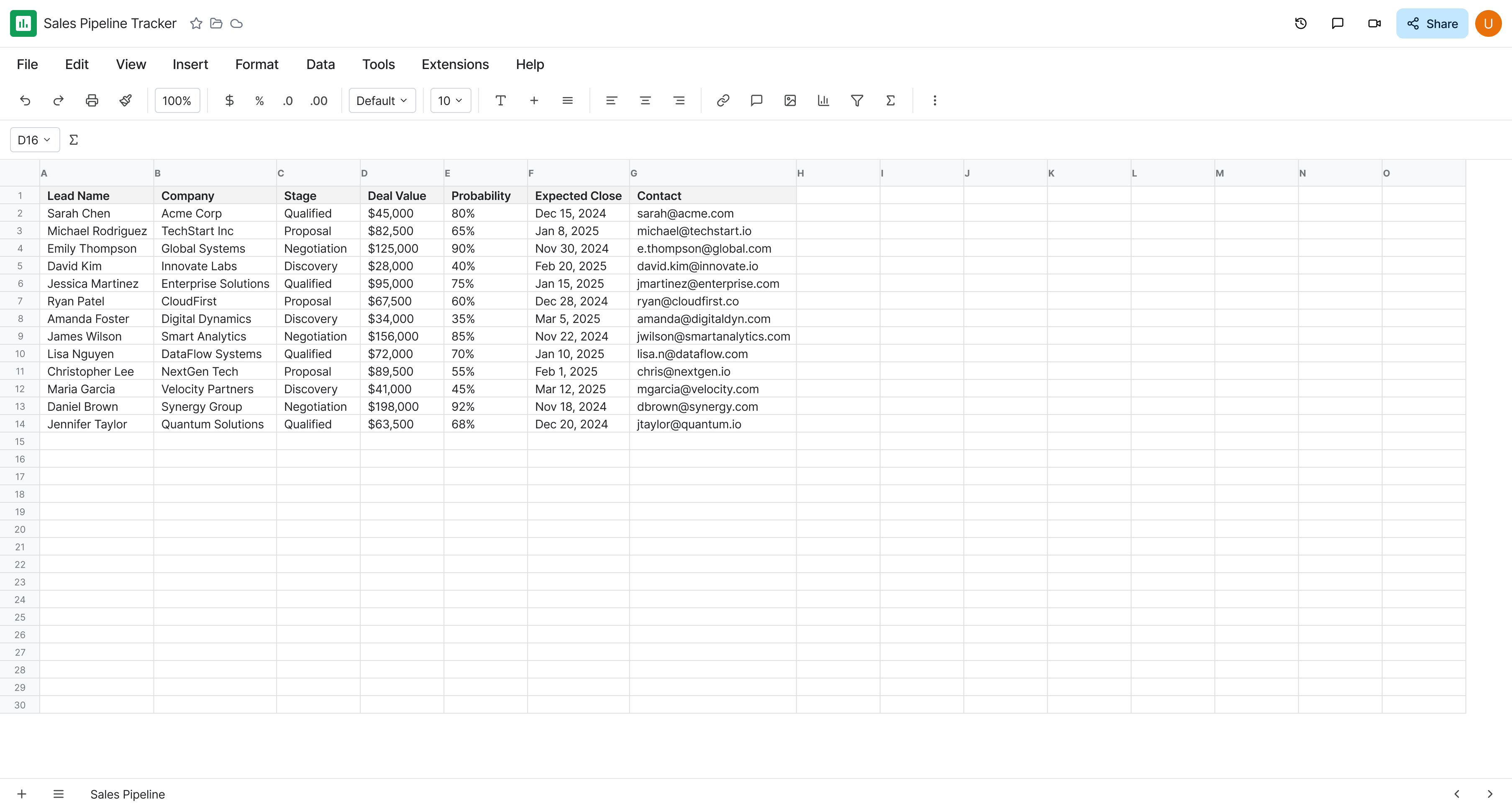This screenshot has width=1512, height=809.
Task: Center align text icon
Action: pos(644,100)
